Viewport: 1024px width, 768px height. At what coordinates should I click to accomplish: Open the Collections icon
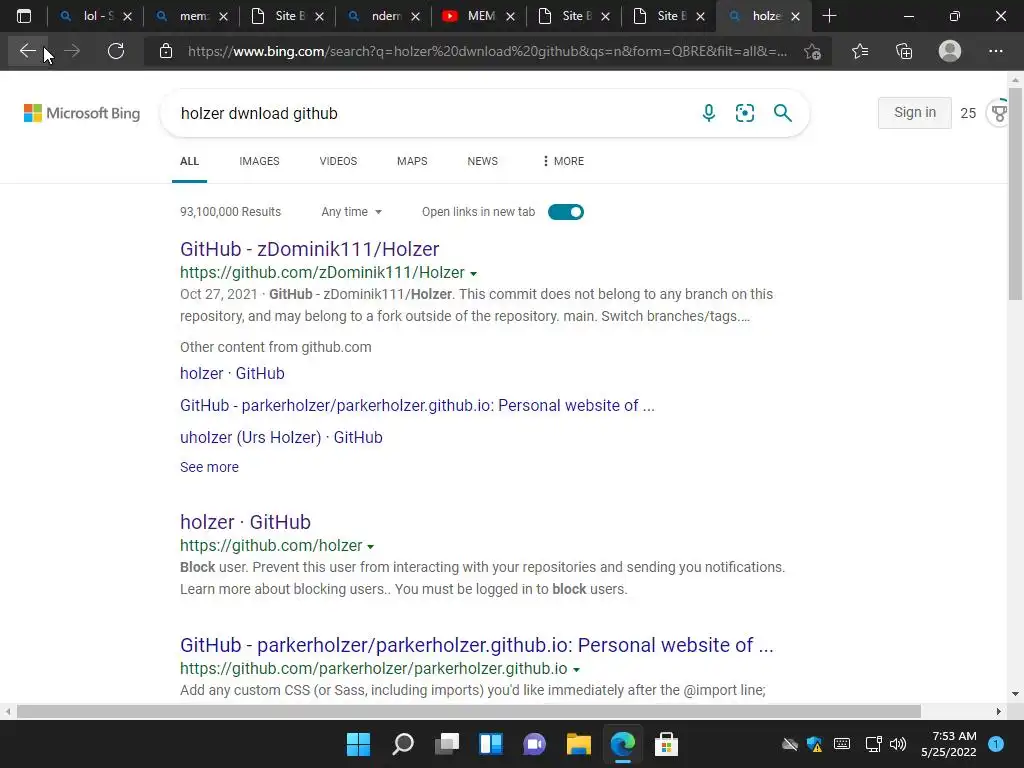tap(904, 51)
